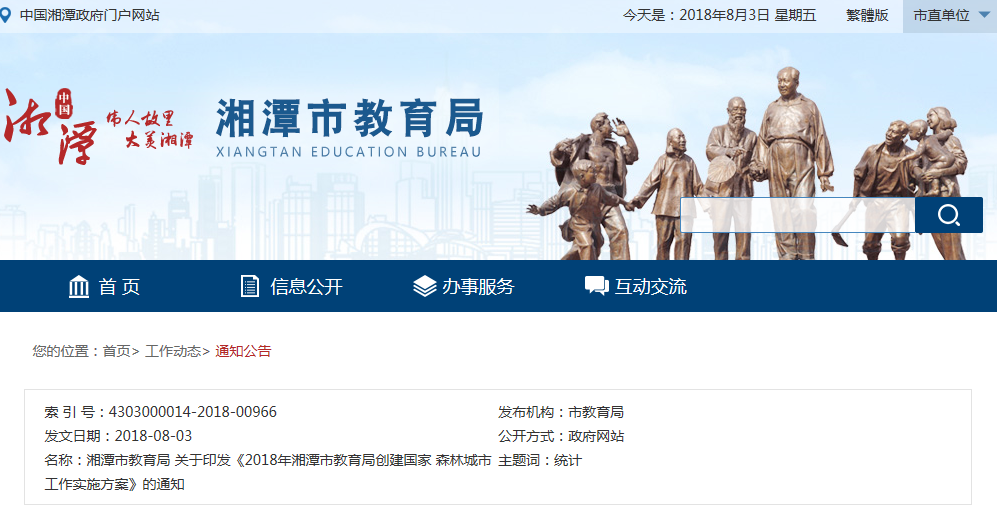The height and width of the screenshot is (510, 997).
Task: Click the magnifier search button
Action: (949, 215)
